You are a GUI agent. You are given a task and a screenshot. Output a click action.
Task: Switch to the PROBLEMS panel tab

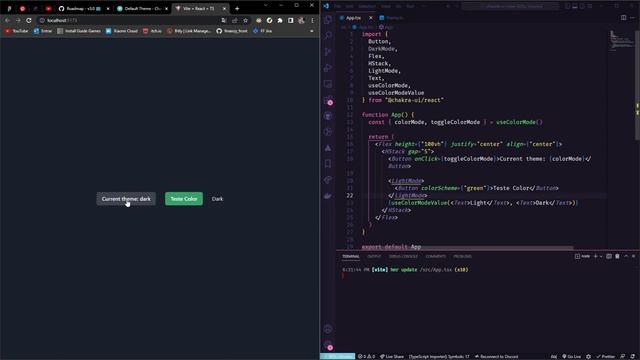462,256
